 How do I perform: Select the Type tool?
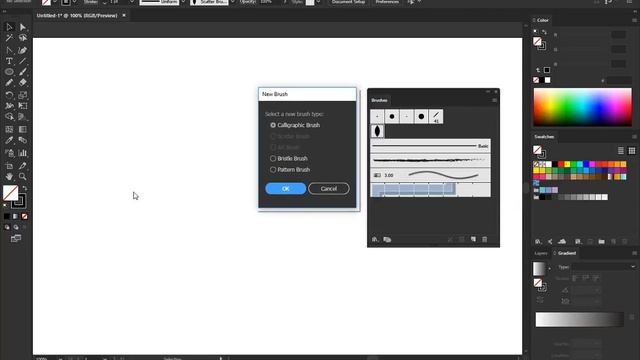pos(9,61)
